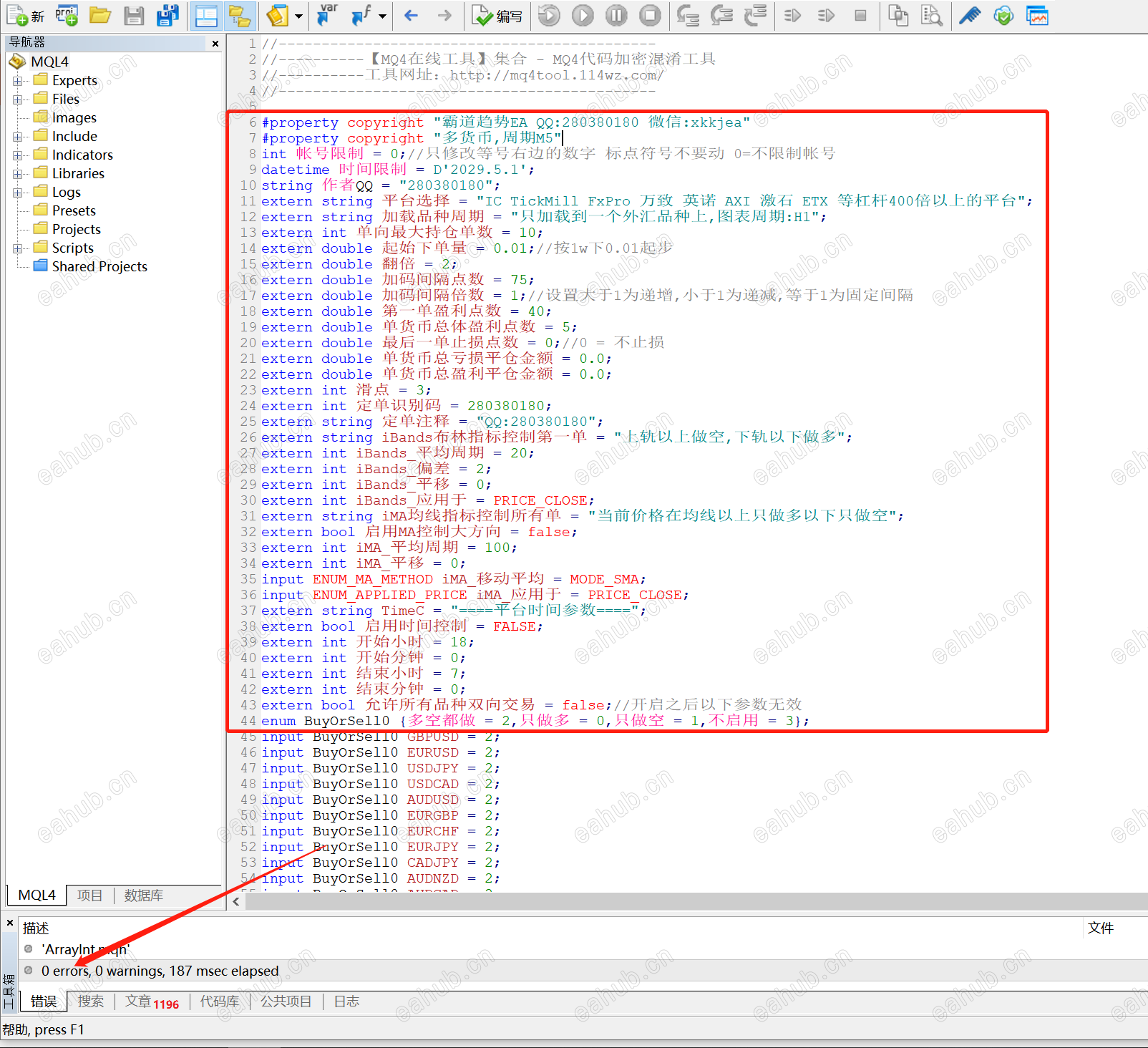Toggle the Navigator panel visibility
This screenshot has height=1048, width=1148.
[240, 16]
